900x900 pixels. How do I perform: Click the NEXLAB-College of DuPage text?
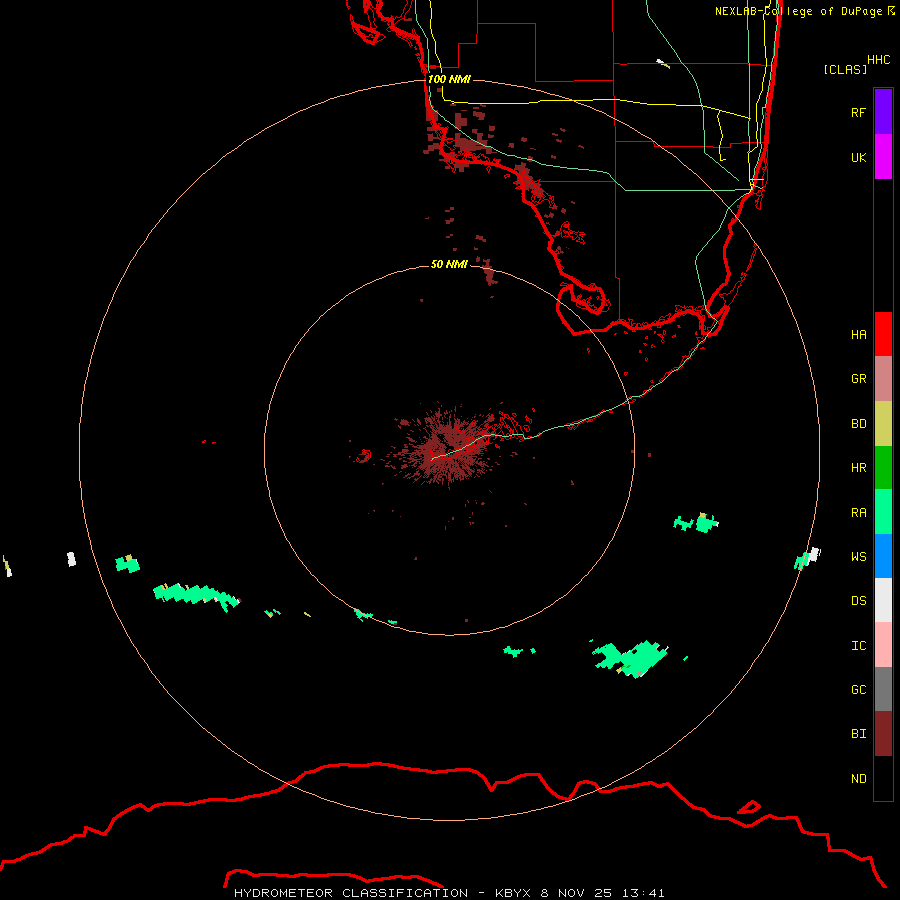(x=798, y=11)
